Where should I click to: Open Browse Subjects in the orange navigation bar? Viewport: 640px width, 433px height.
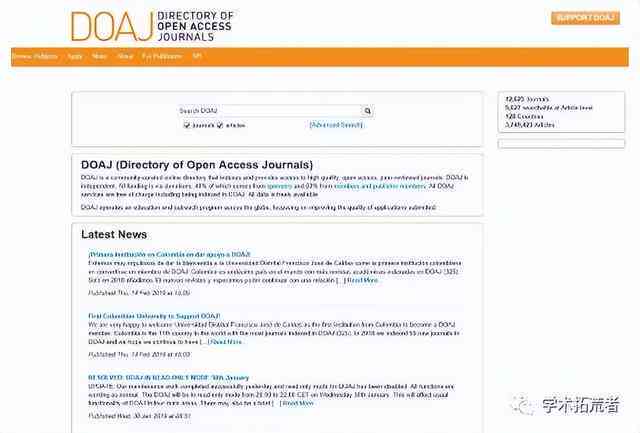pos(35,56)
